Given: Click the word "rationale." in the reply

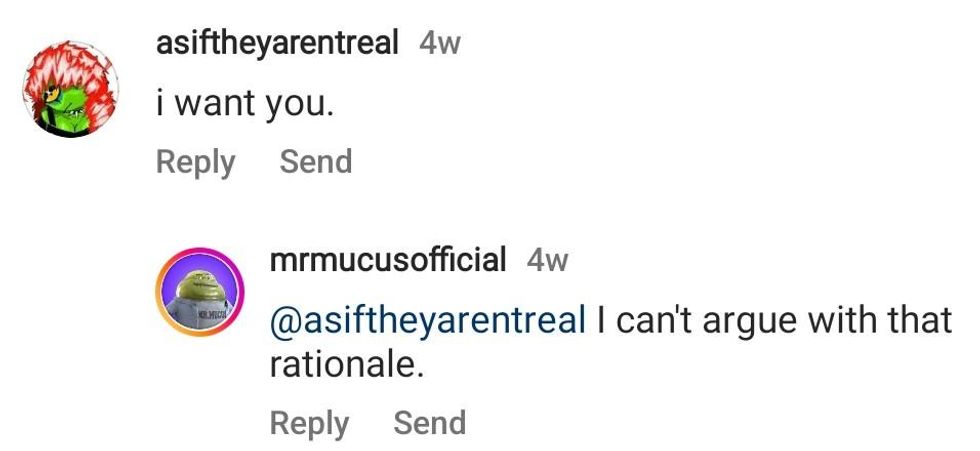Looking at the screenshot, I should click(347, 365).
